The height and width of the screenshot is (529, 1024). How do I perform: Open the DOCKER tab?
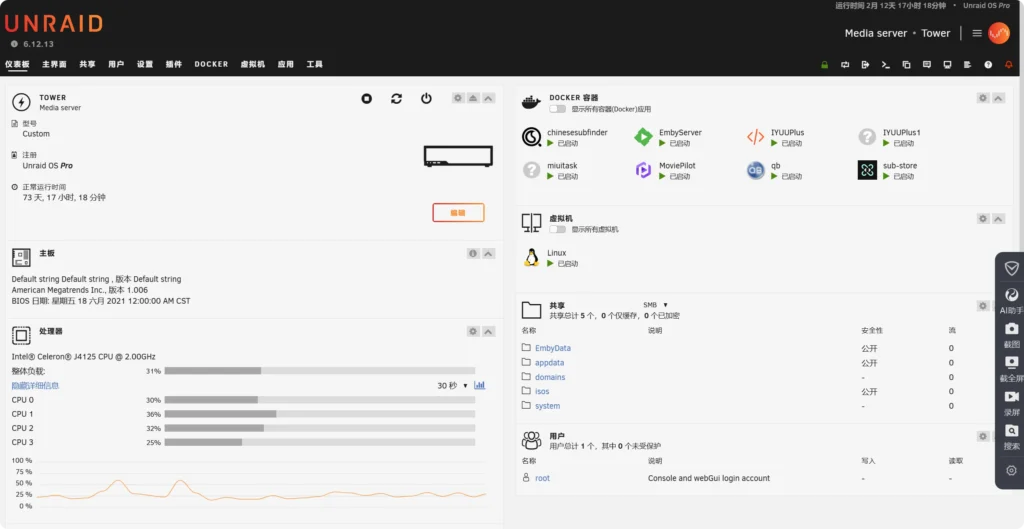(x=211, y=64)
